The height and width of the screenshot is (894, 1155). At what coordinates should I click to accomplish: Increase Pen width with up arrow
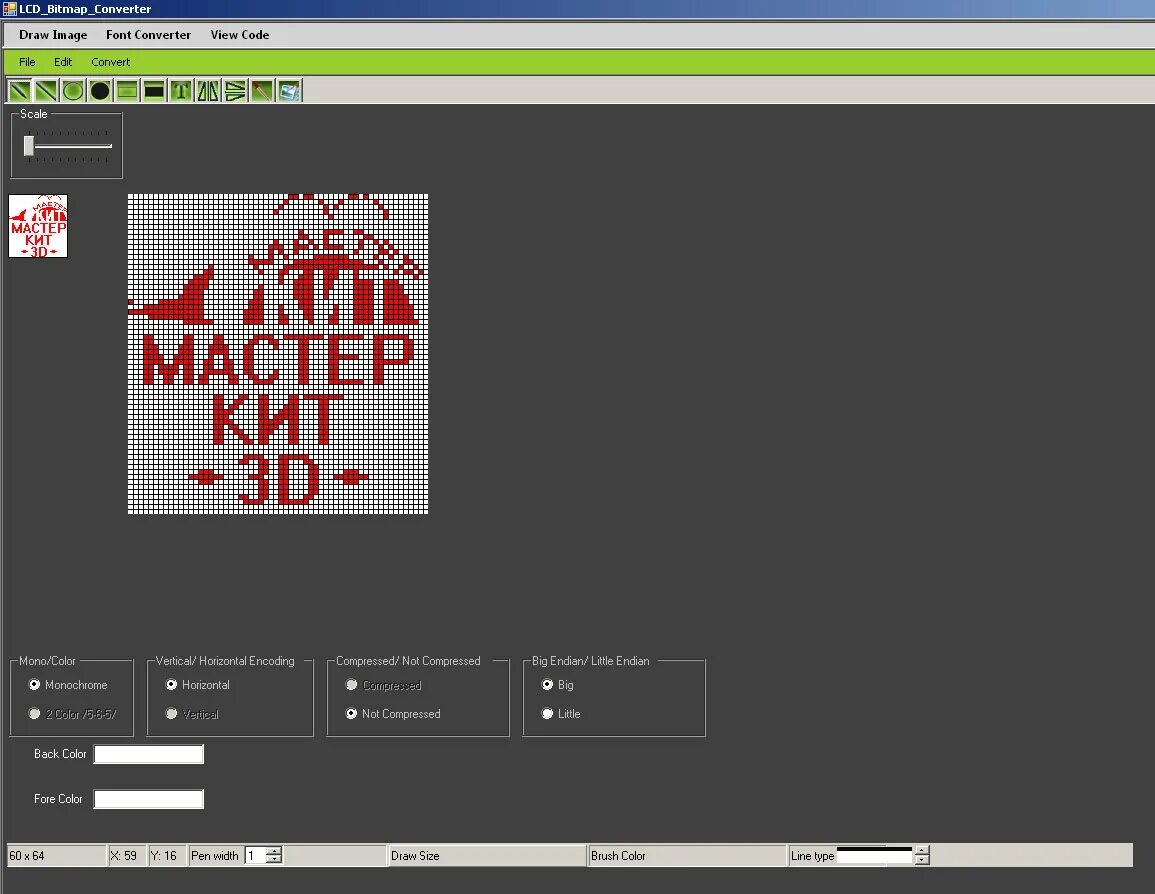pyautogui.click(x=274, y=851)
